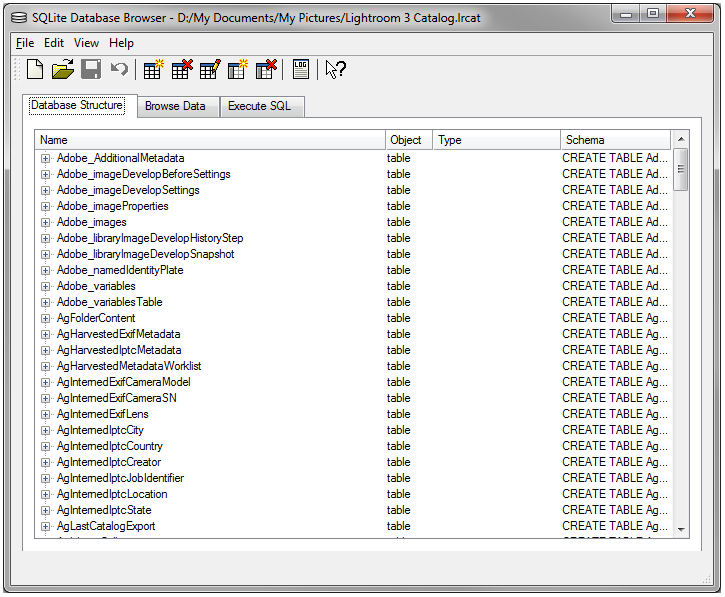
Task: Expand the AgHarvestedExifMetadata table node
Action: tap(45, 334)
